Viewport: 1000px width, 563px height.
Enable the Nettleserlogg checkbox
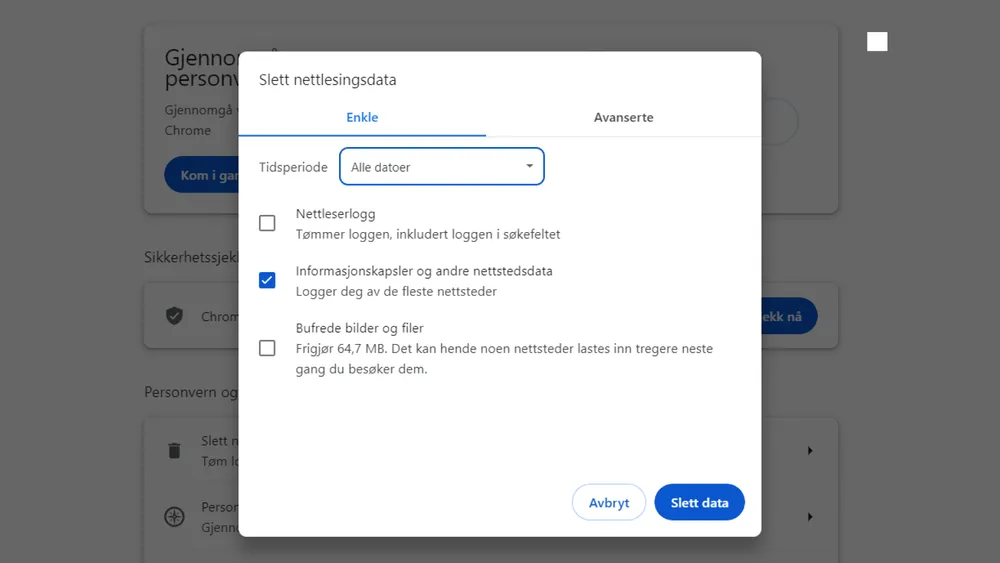(267, 223)
